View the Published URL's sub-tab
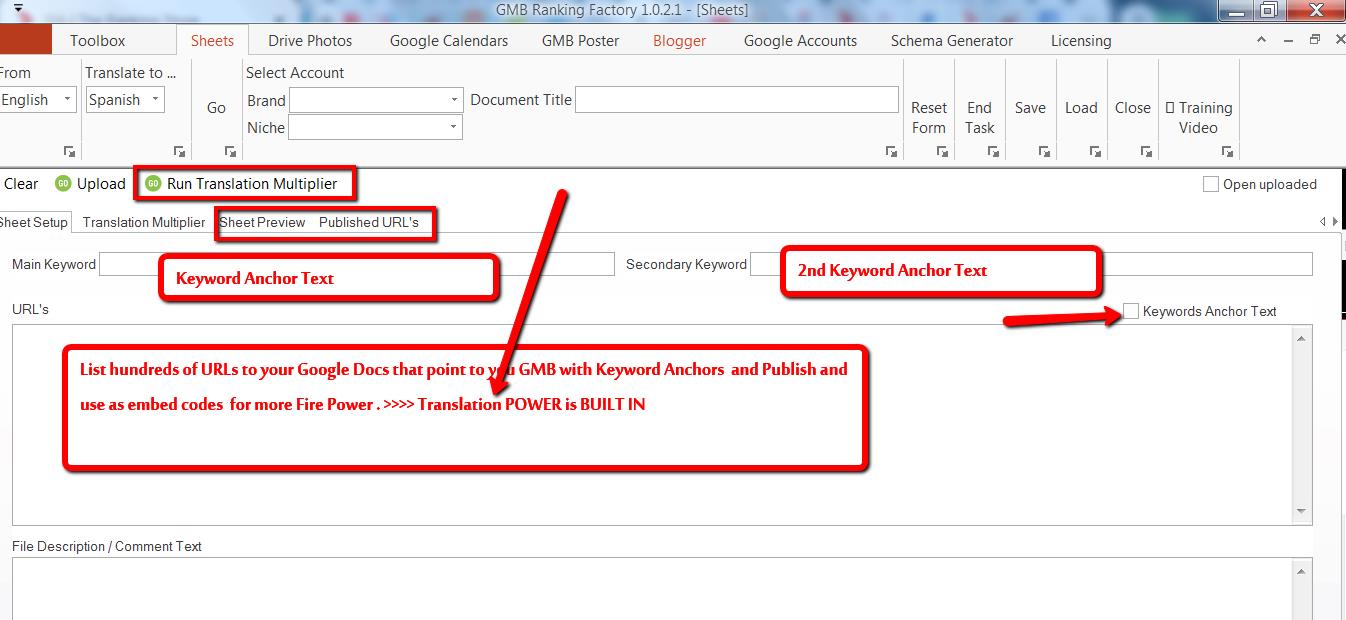The width and height of the screenshot is (1346, 620). coord(369,222)
